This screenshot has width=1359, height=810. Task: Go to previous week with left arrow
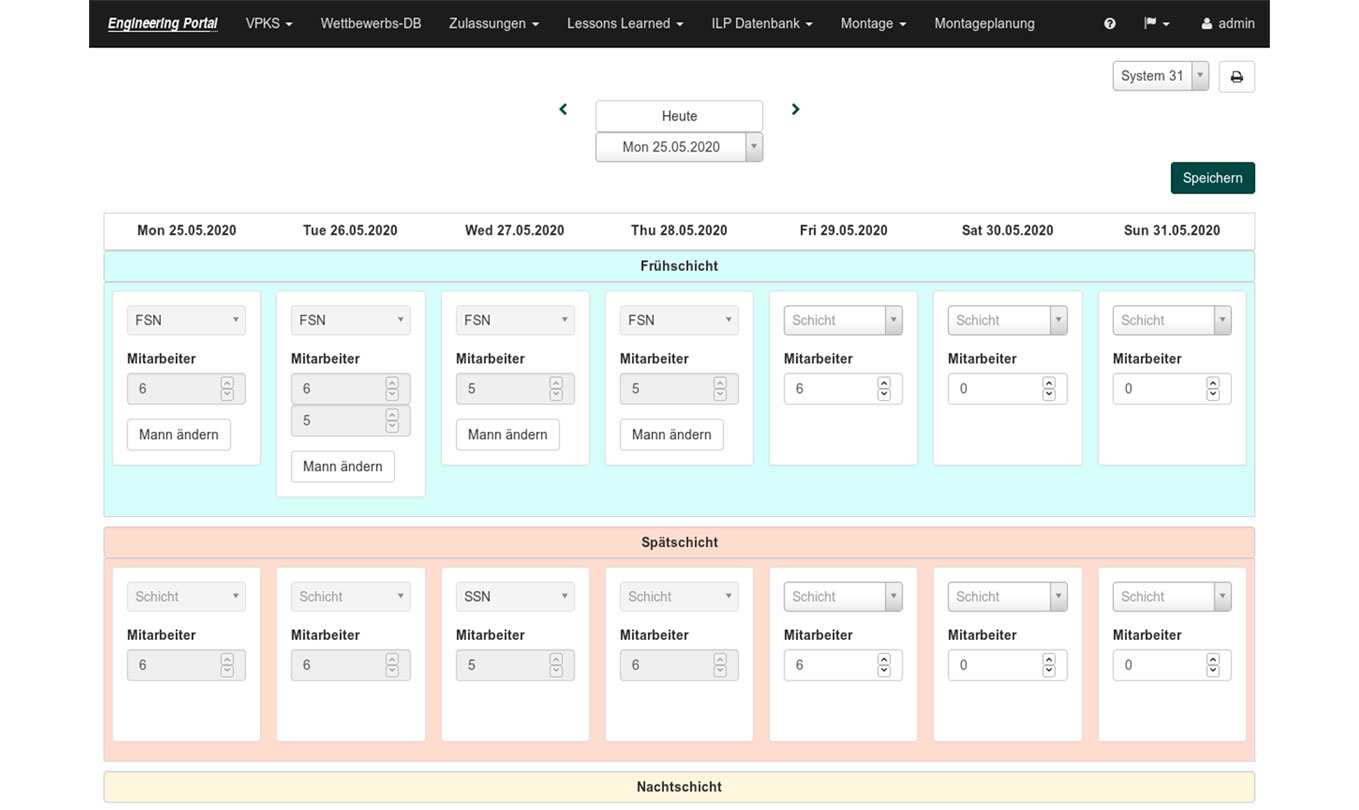click(x=563, y=109)
